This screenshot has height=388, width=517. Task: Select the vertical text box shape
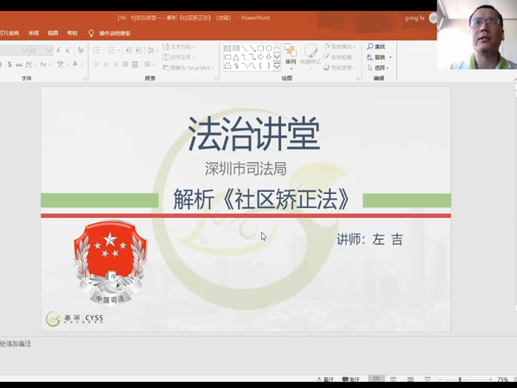pyautogui.click(x=236, y=48)
